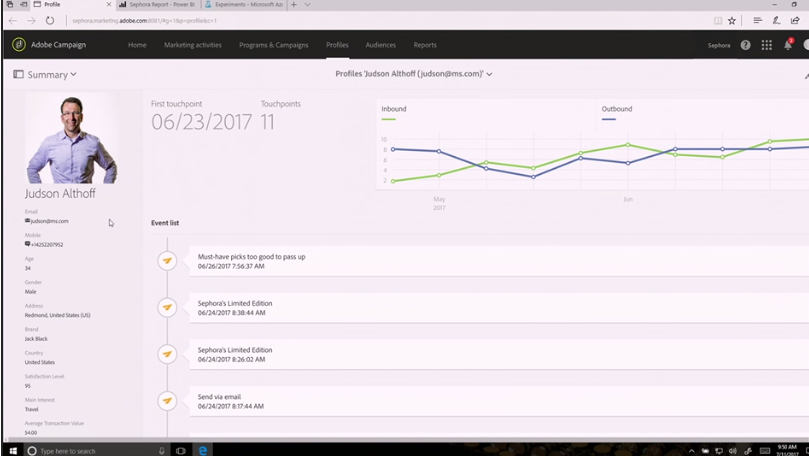809x457 pixels.
Task: Open the help question mark icon
Action: [x=745, y=45]
